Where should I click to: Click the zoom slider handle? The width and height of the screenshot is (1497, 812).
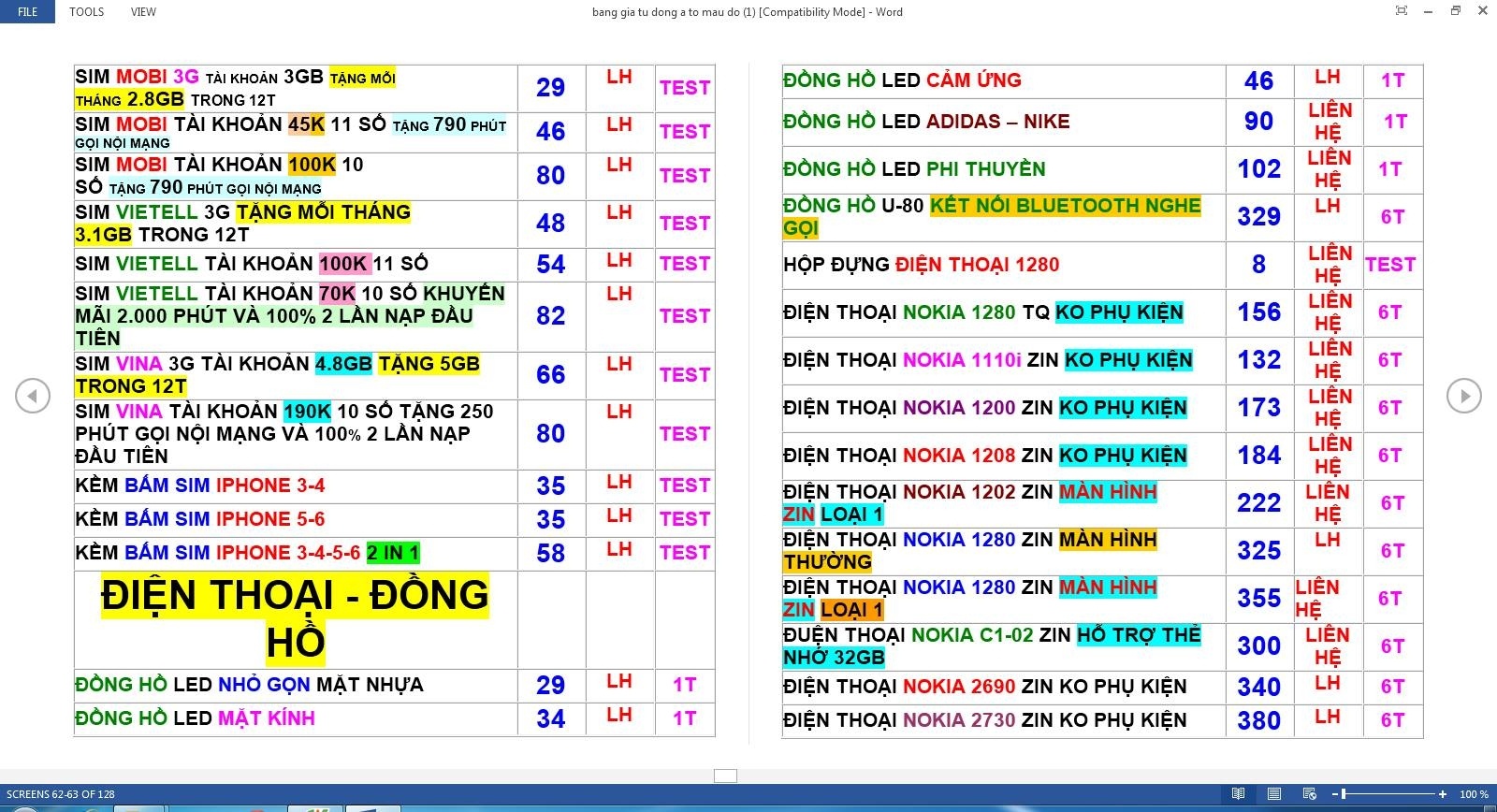[1344, 794]
